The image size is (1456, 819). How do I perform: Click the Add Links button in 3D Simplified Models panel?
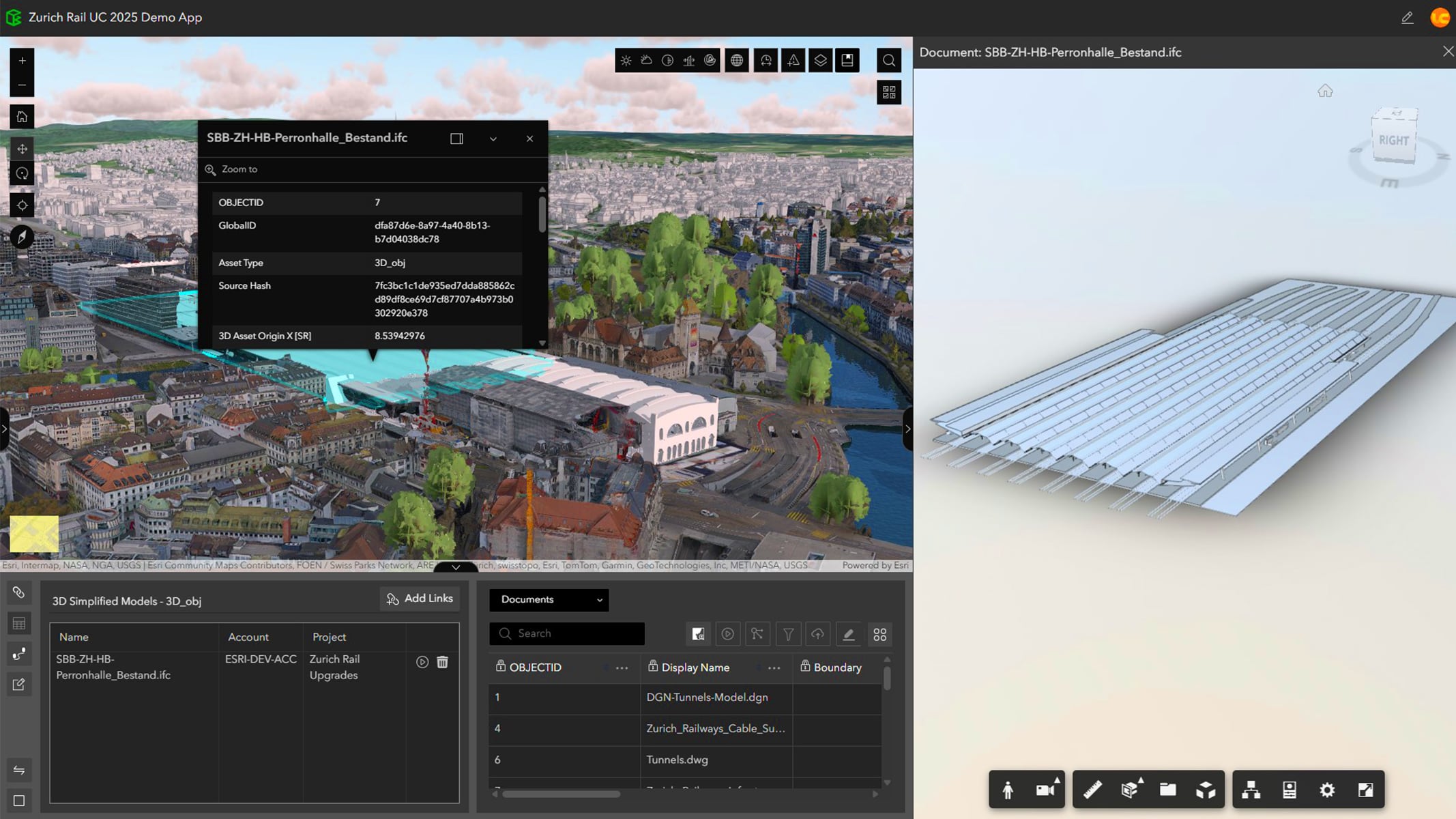[420, 599]
